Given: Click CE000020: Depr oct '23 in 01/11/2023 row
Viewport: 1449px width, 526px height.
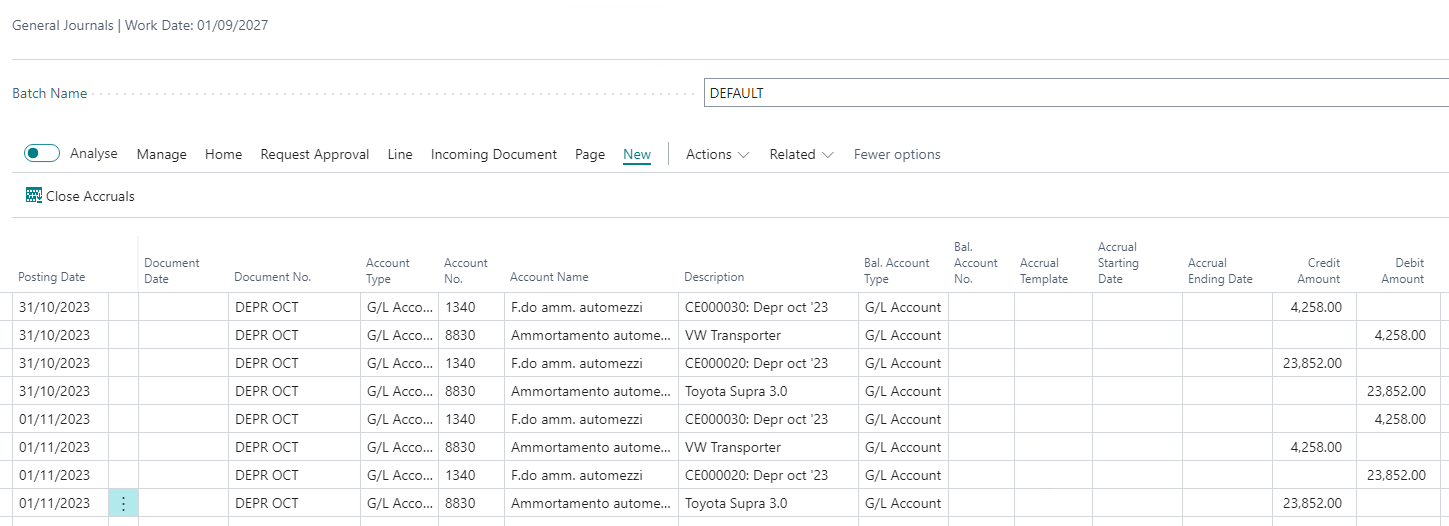Looking at the screenshot, I should click(756, 475).
